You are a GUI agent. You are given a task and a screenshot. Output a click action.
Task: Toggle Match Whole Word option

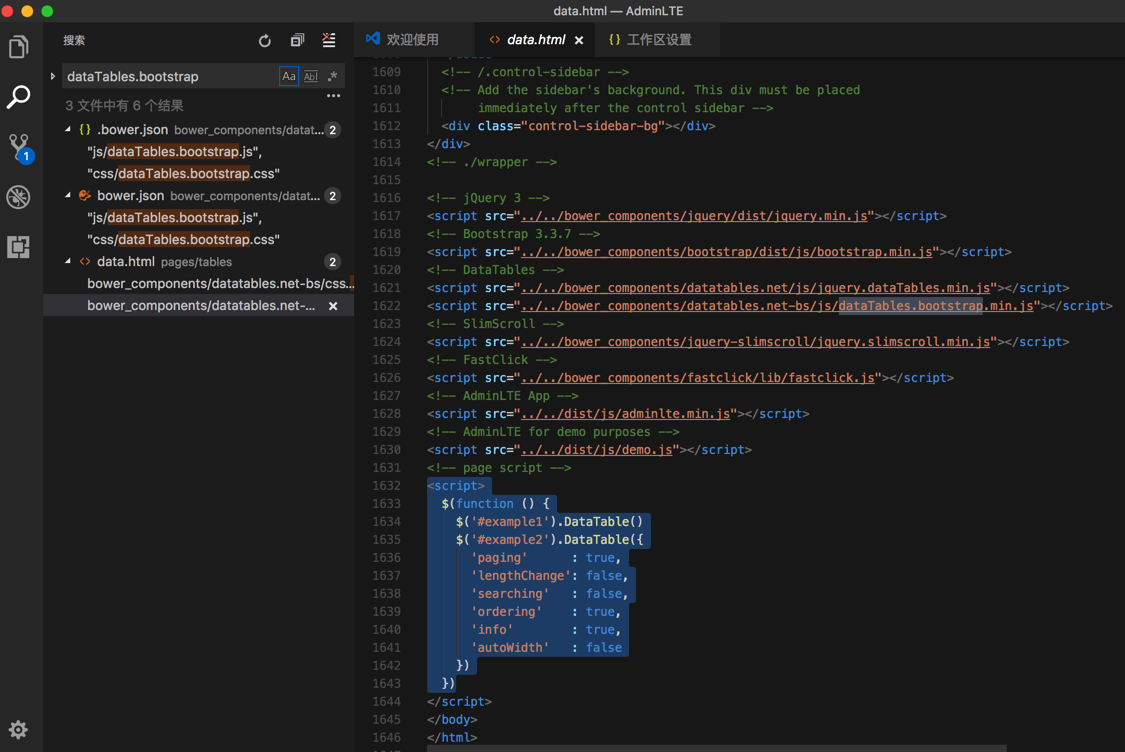[310, 76]
